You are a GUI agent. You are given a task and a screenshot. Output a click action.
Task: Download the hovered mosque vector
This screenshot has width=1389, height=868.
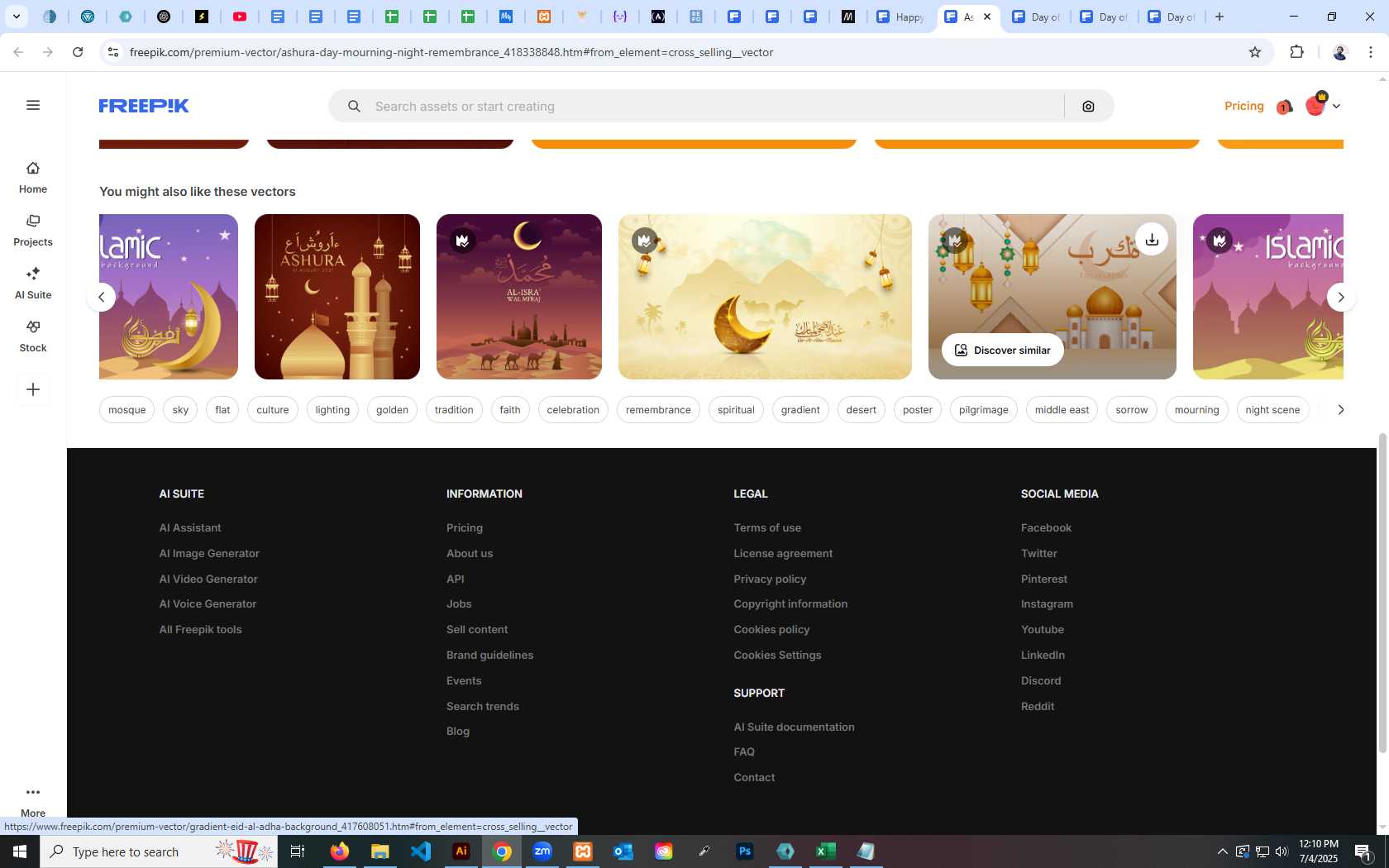pyautogui.click(x=1152, y=239)
